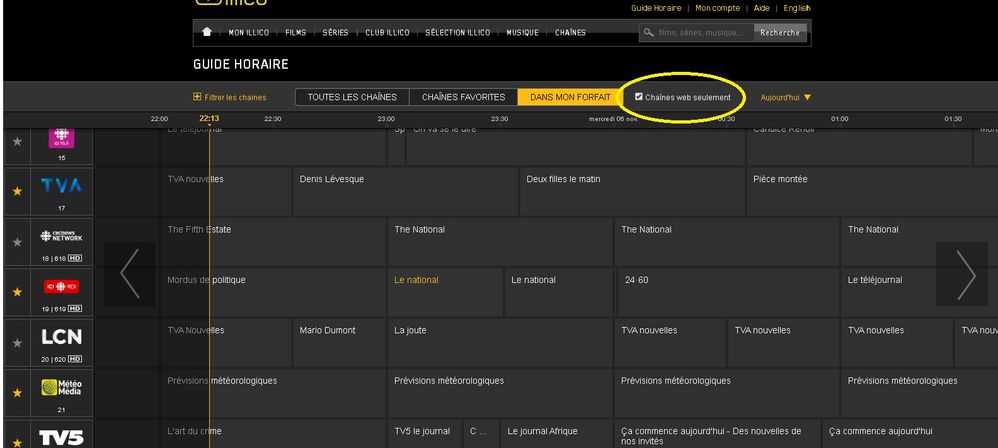The width and height of the screenshot is (998, 448).
Task: Select the LCN channel logo
Action: (61, 337)
